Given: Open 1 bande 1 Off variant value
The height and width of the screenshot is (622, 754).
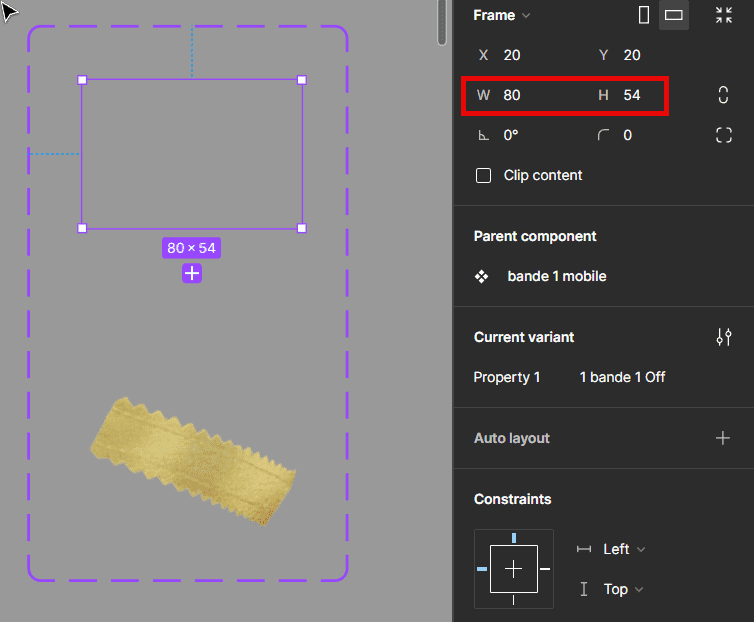Looking at the screenshot, I should click(x=622, y=377).
